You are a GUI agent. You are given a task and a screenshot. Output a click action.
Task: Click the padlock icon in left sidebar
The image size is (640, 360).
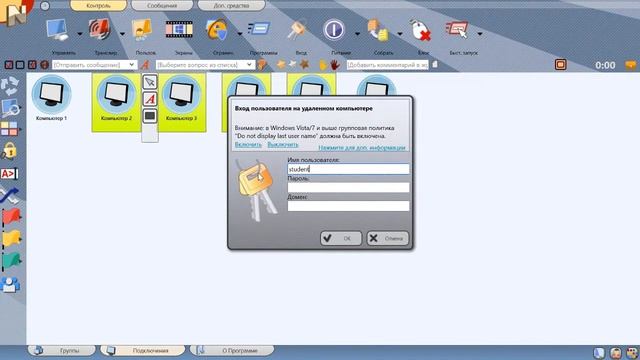pyautogui.click(x=9, y=151)
